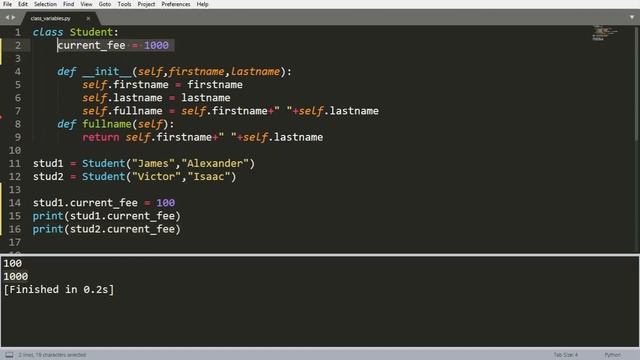Click 'fullname' method definition on line 8
Screen dimensions: 640x360
tap(107, 124)
